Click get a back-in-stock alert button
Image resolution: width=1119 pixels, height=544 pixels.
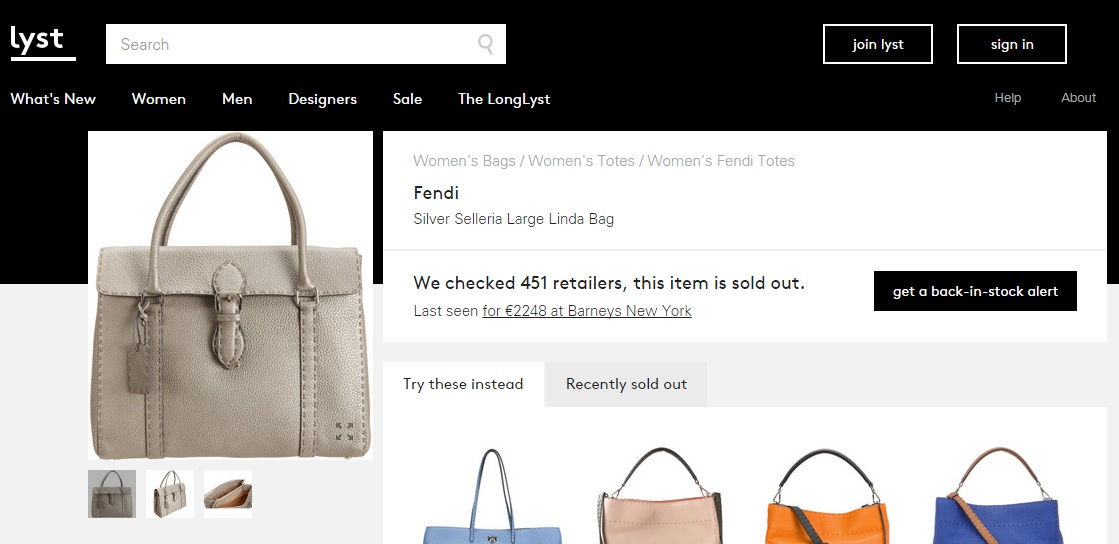[975, 291]
